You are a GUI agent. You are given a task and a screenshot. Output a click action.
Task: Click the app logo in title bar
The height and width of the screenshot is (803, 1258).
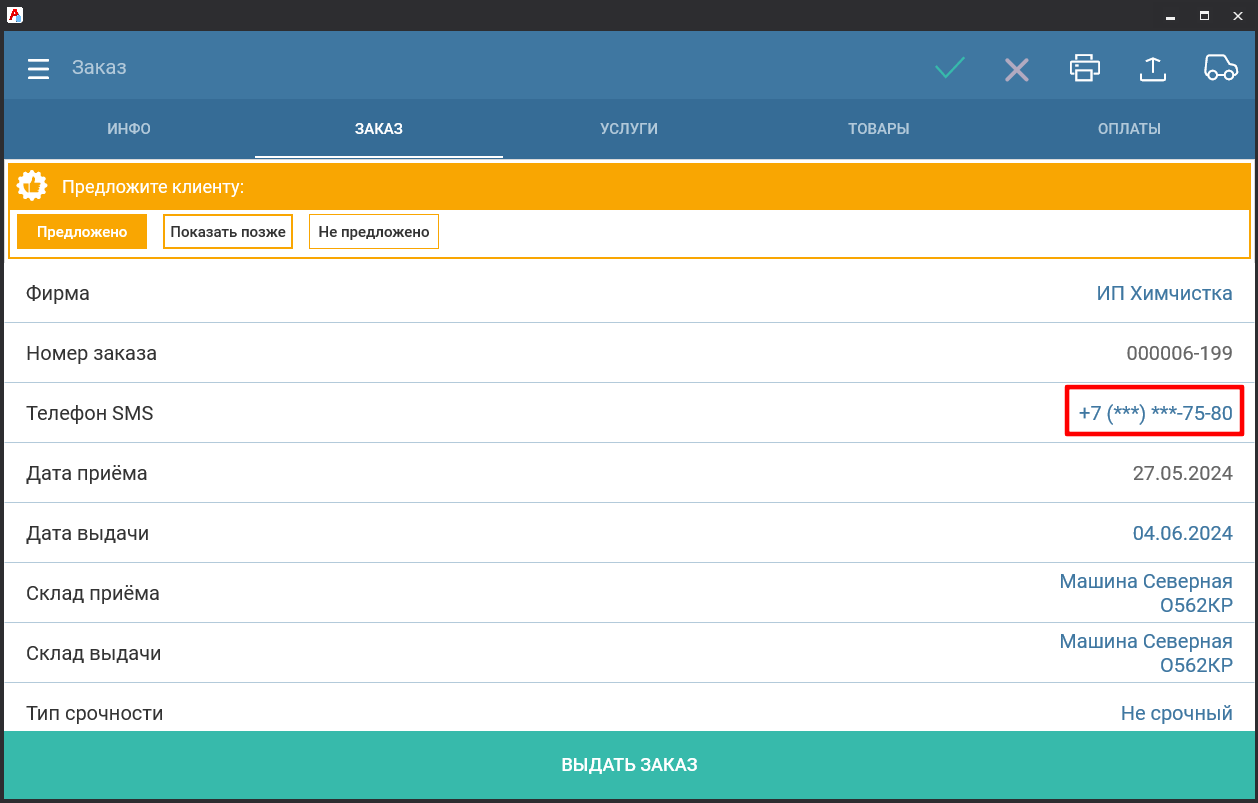coord(15,15)
